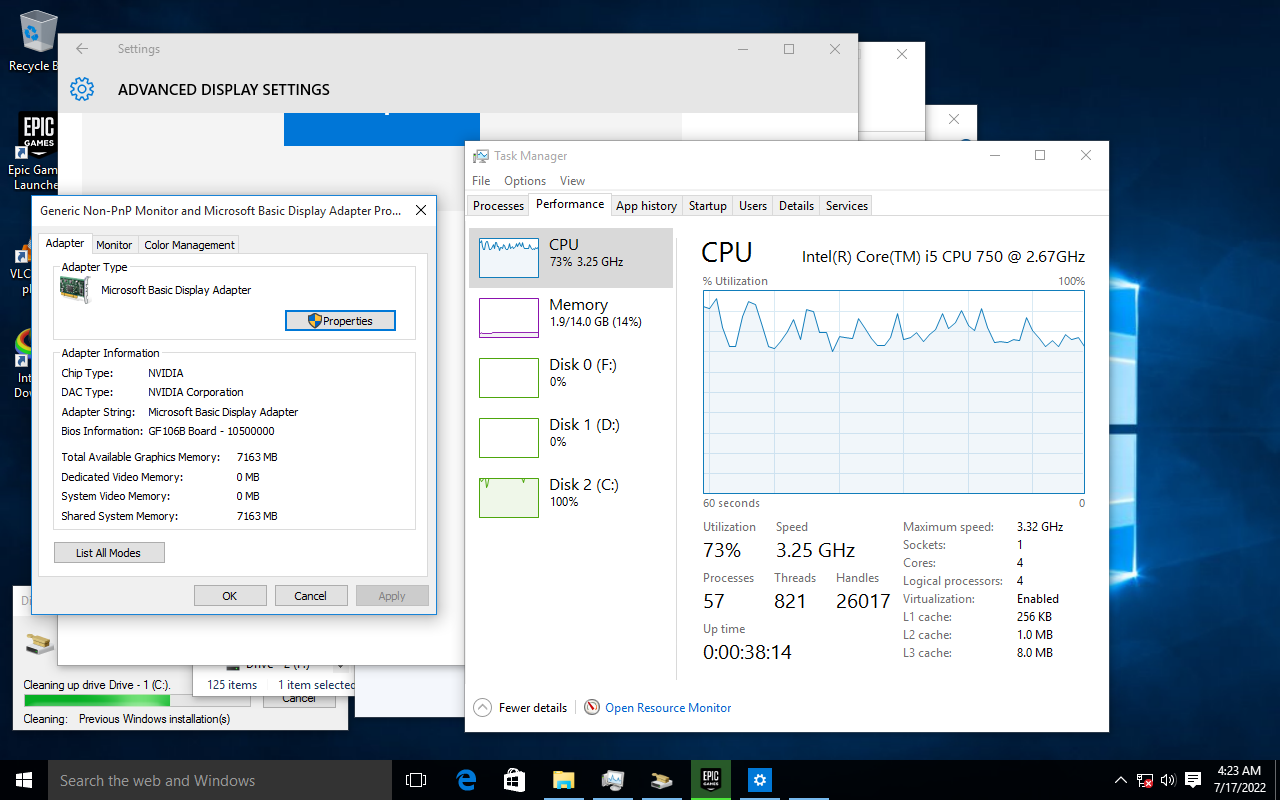Open Resource Monitor link
The image size is (1280, 800).
point(668,708)
